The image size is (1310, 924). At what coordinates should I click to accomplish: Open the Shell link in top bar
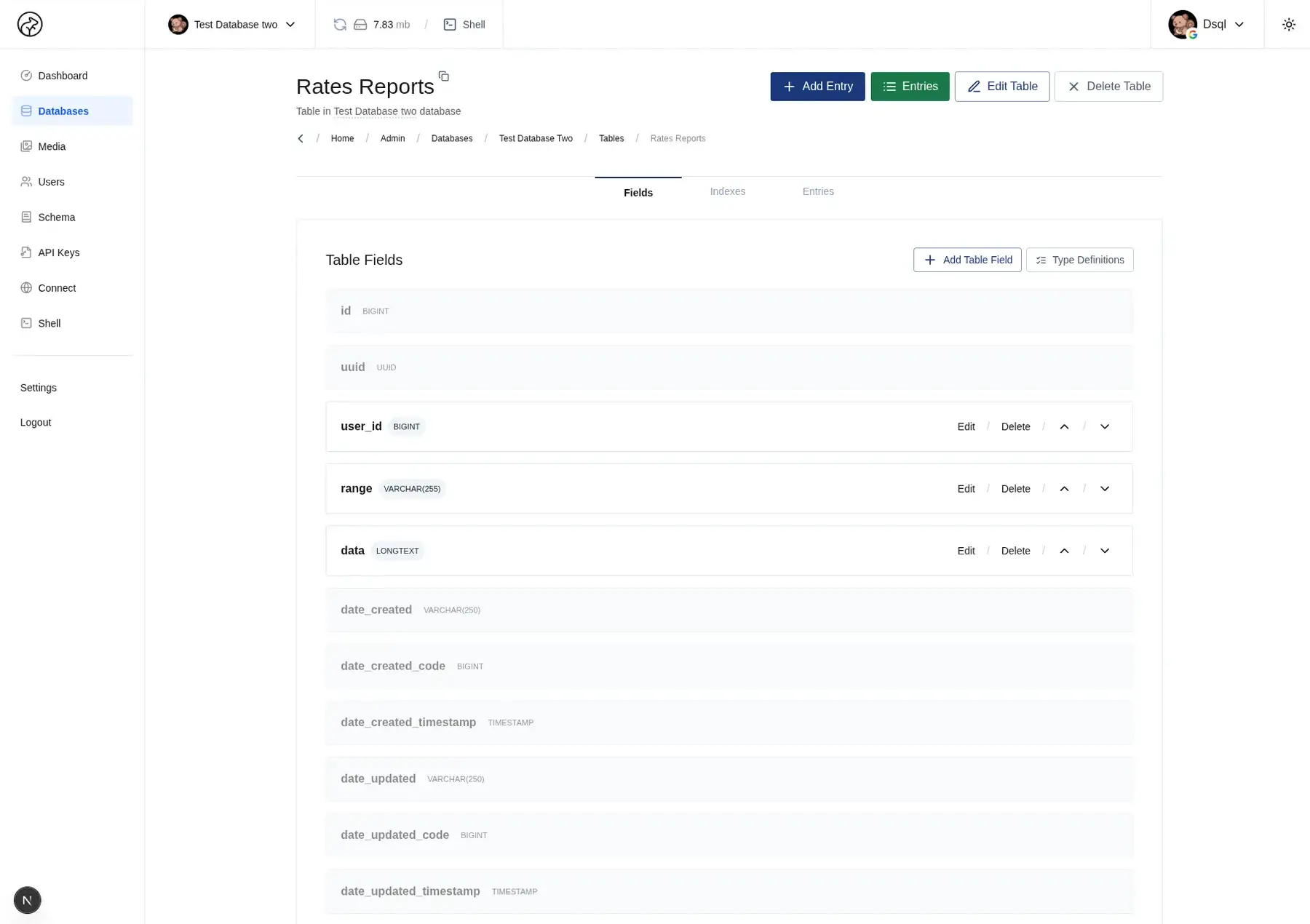tap(464, 25)
